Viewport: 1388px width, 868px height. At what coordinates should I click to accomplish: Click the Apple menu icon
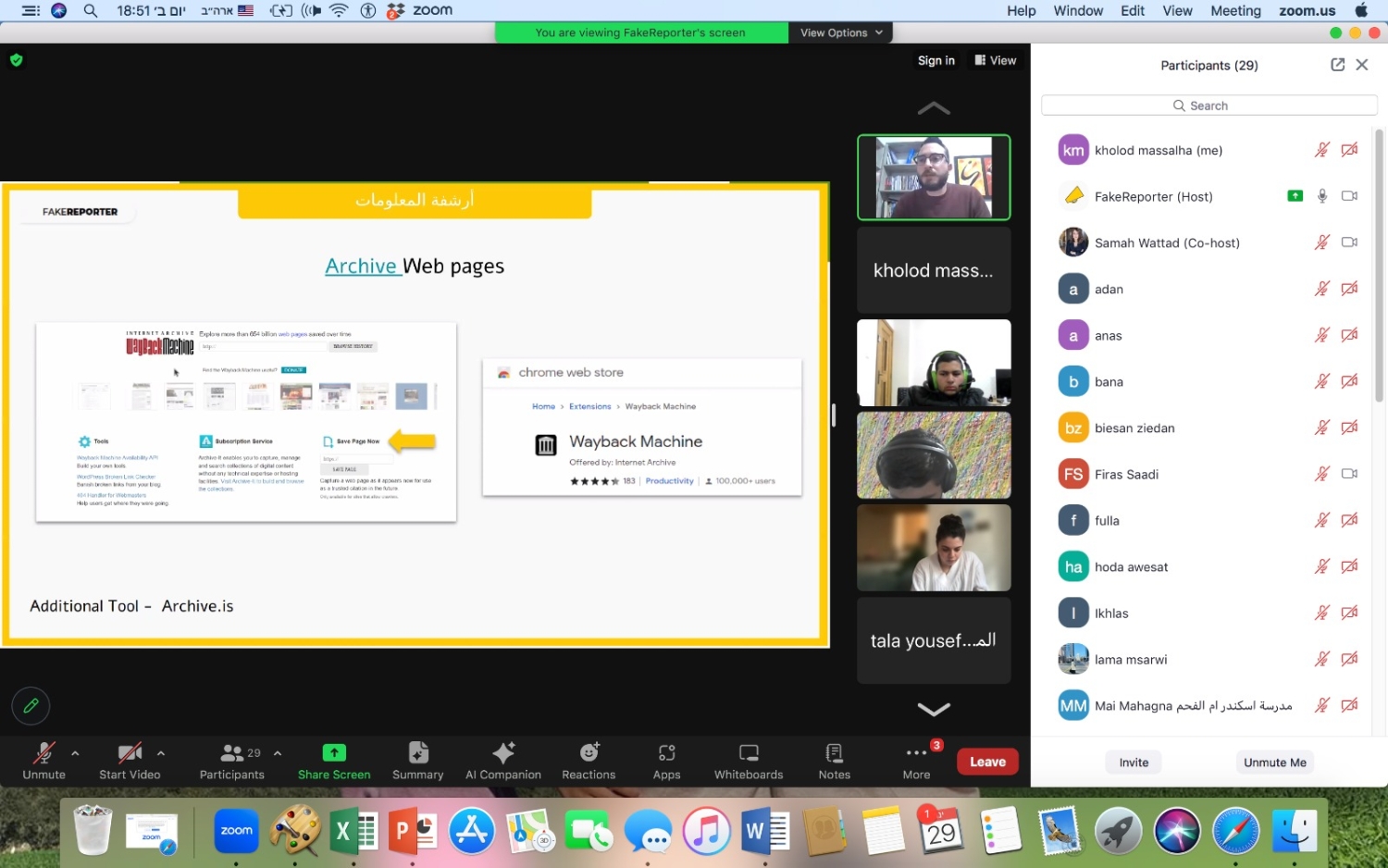(1361, 11)
